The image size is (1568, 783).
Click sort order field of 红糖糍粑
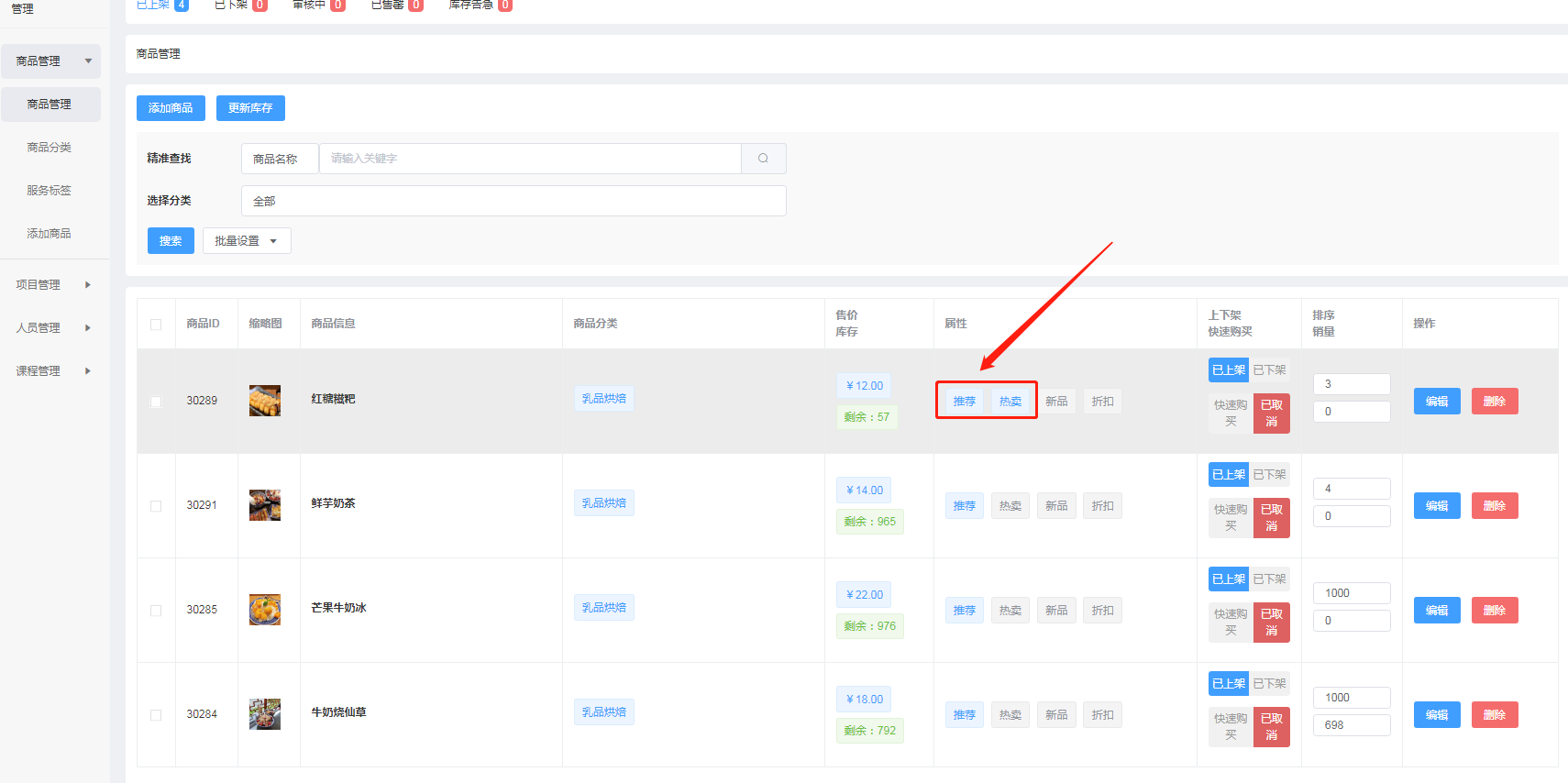point(1352,384)
